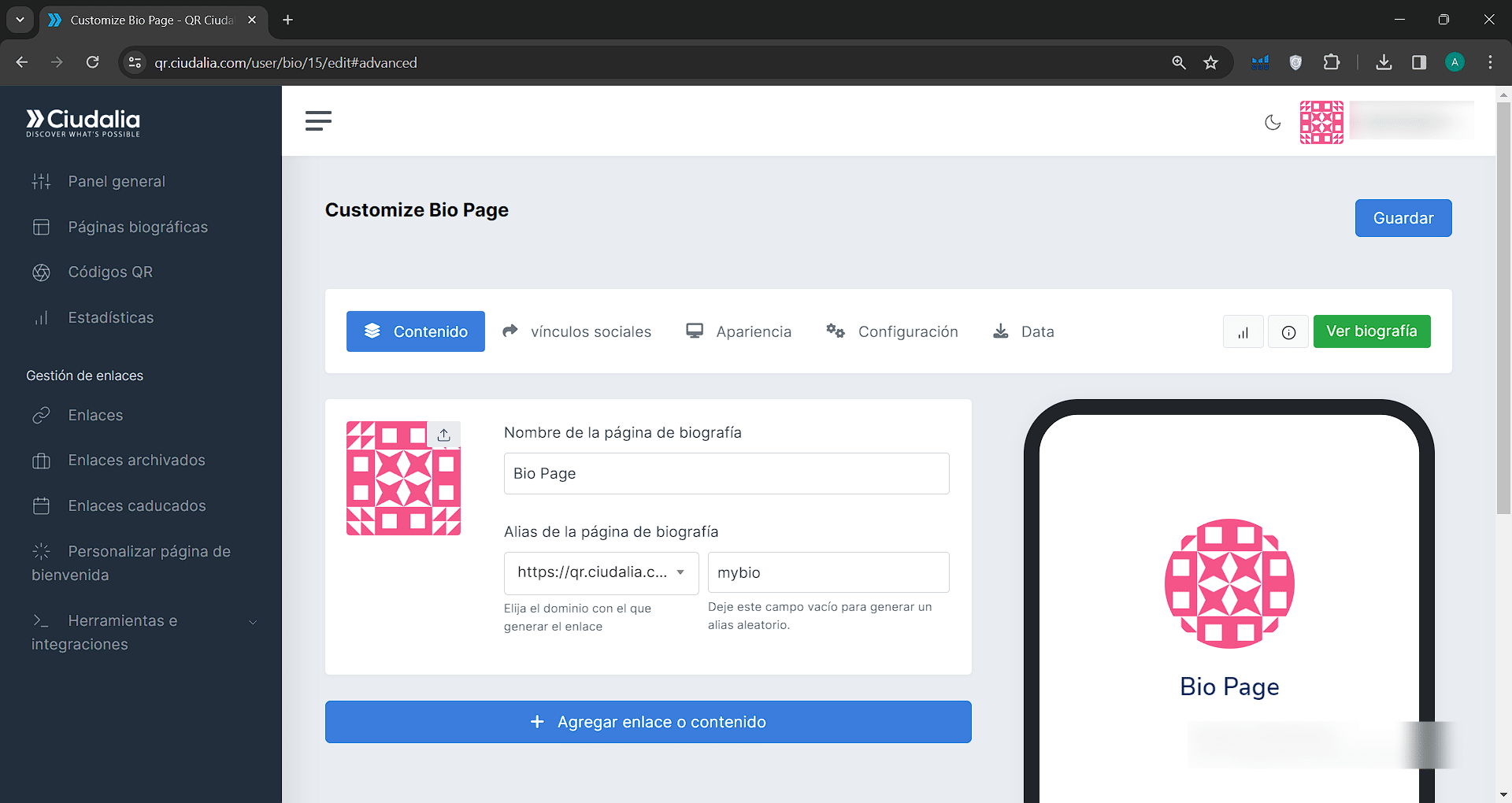Image resolution: width=1512 pixels, height=803 pixels.
Task: Open Enlaces archivados in sidebar
Action: [x=136, y=461]
